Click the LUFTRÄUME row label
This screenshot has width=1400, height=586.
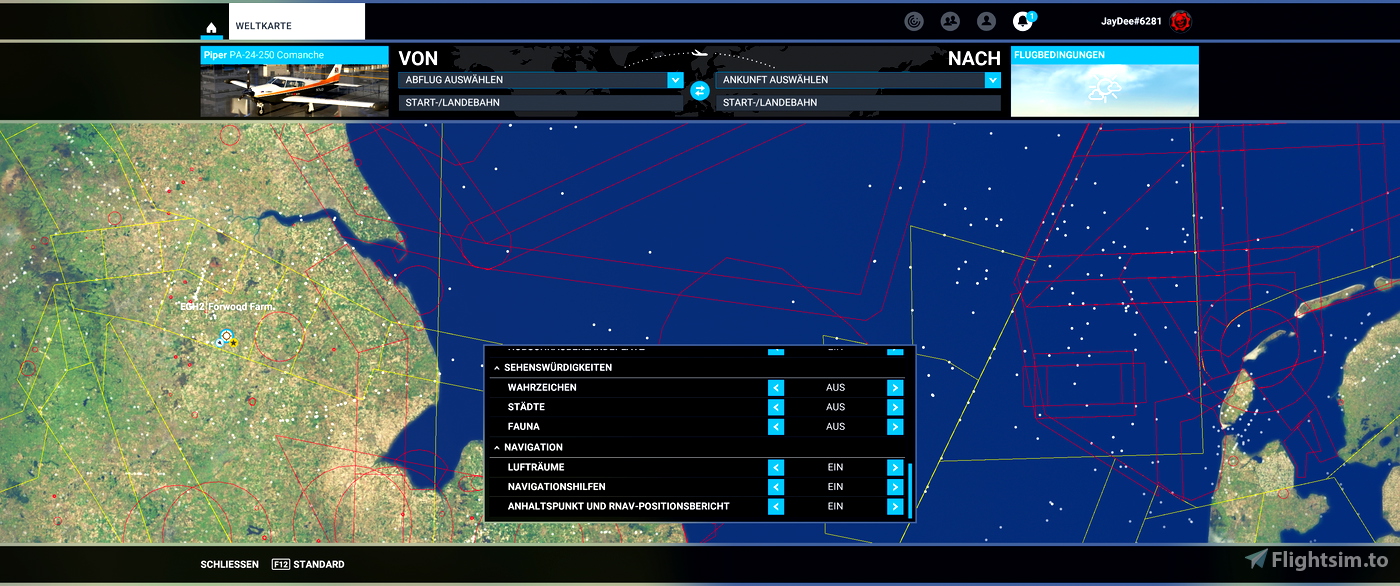536,468
